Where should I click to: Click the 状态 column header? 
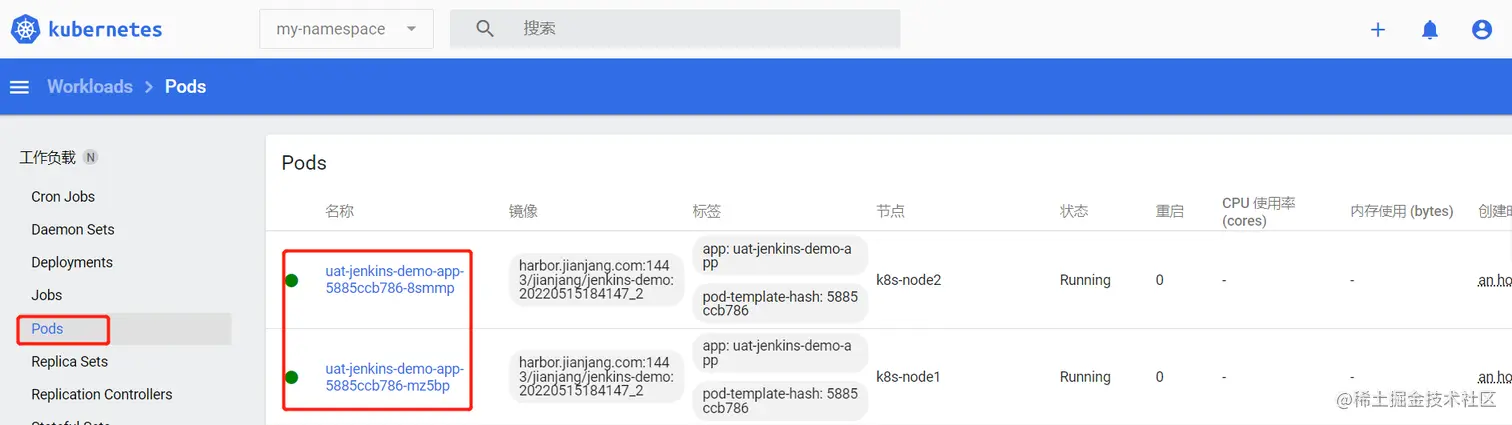pyautogui.click(x=1074, y=211)
